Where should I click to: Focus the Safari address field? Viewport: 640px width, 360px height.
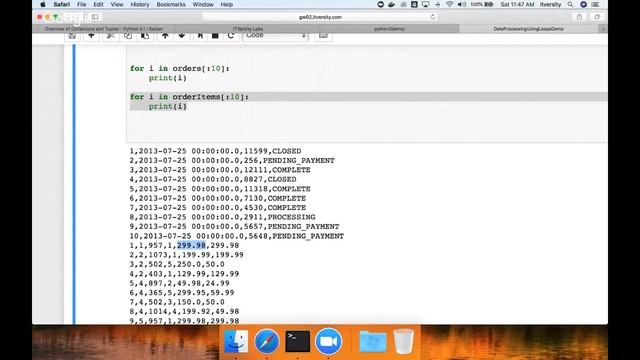tap(320, 17)
